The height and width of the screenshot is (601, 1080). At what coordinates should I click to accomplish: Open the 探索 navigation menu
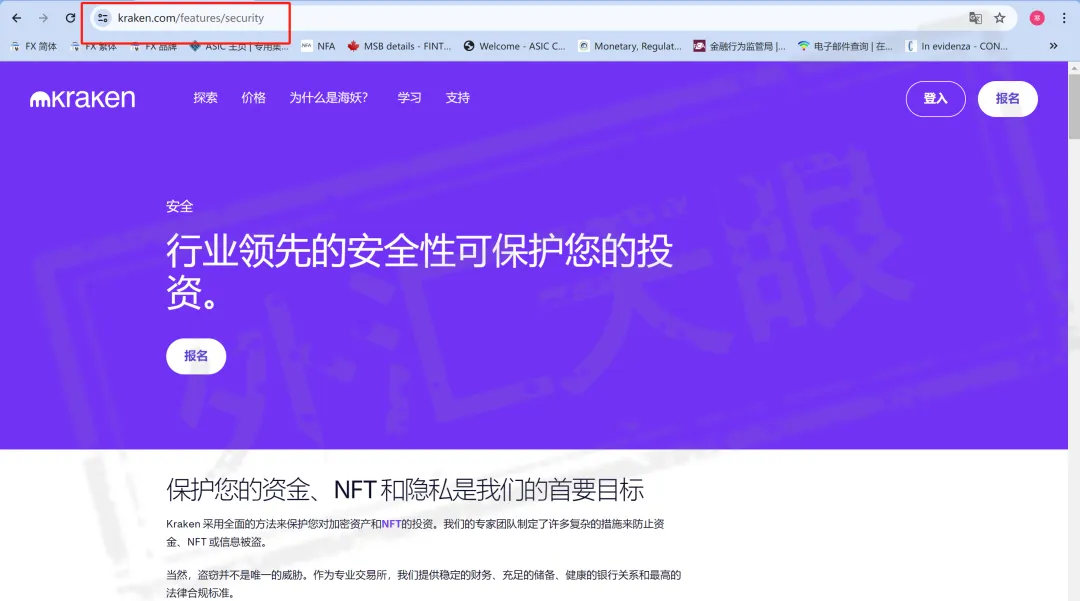(205, 98)
